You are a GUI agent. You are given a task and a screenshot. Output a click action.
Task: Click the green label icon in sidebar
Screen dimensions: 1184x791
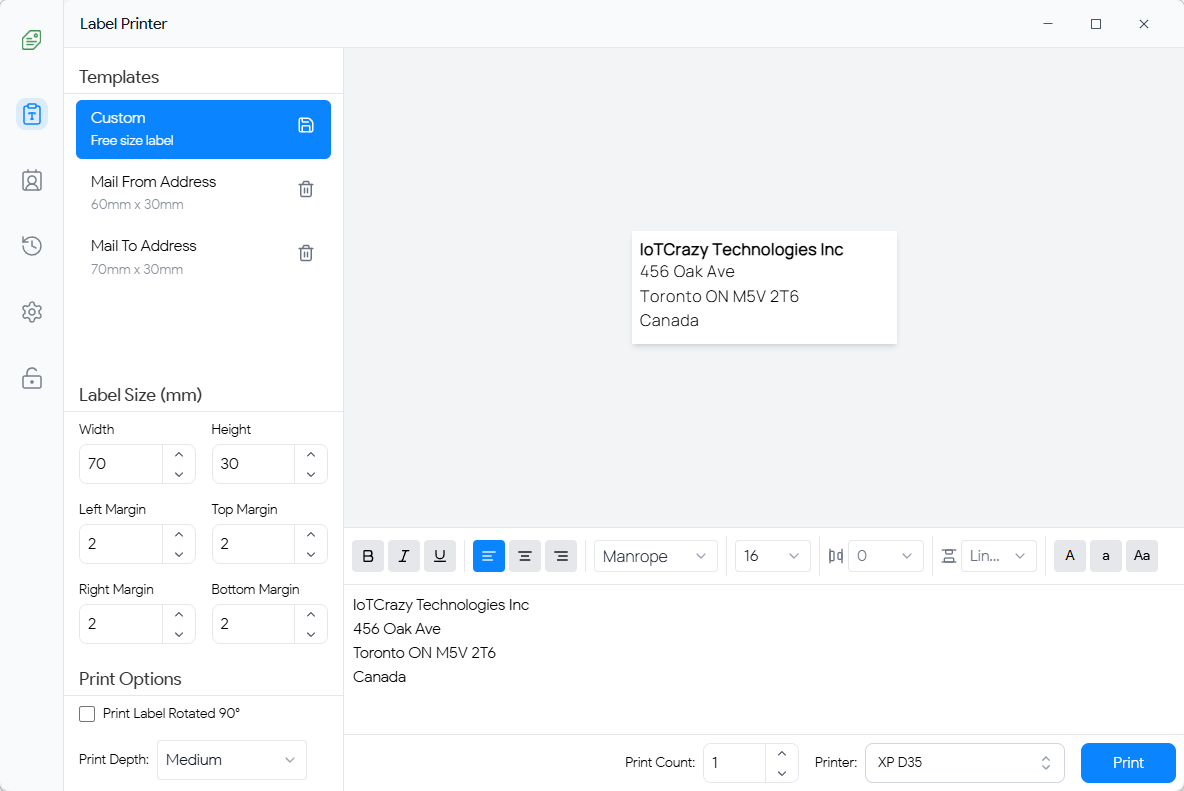click(32, 40)
